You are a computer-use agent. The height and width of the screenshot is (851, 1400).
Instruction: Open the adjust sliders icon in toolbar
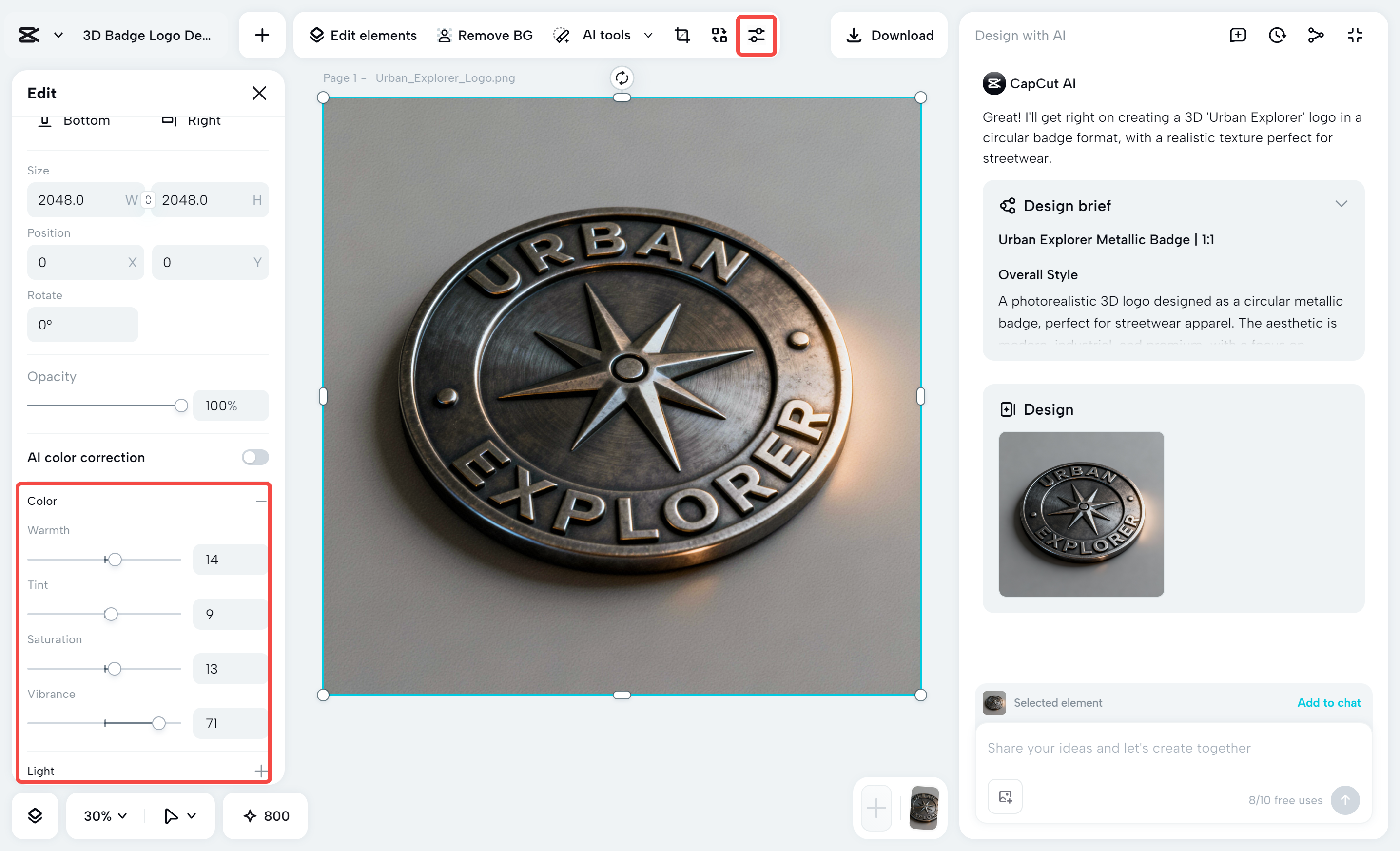[x=756, y=35]
